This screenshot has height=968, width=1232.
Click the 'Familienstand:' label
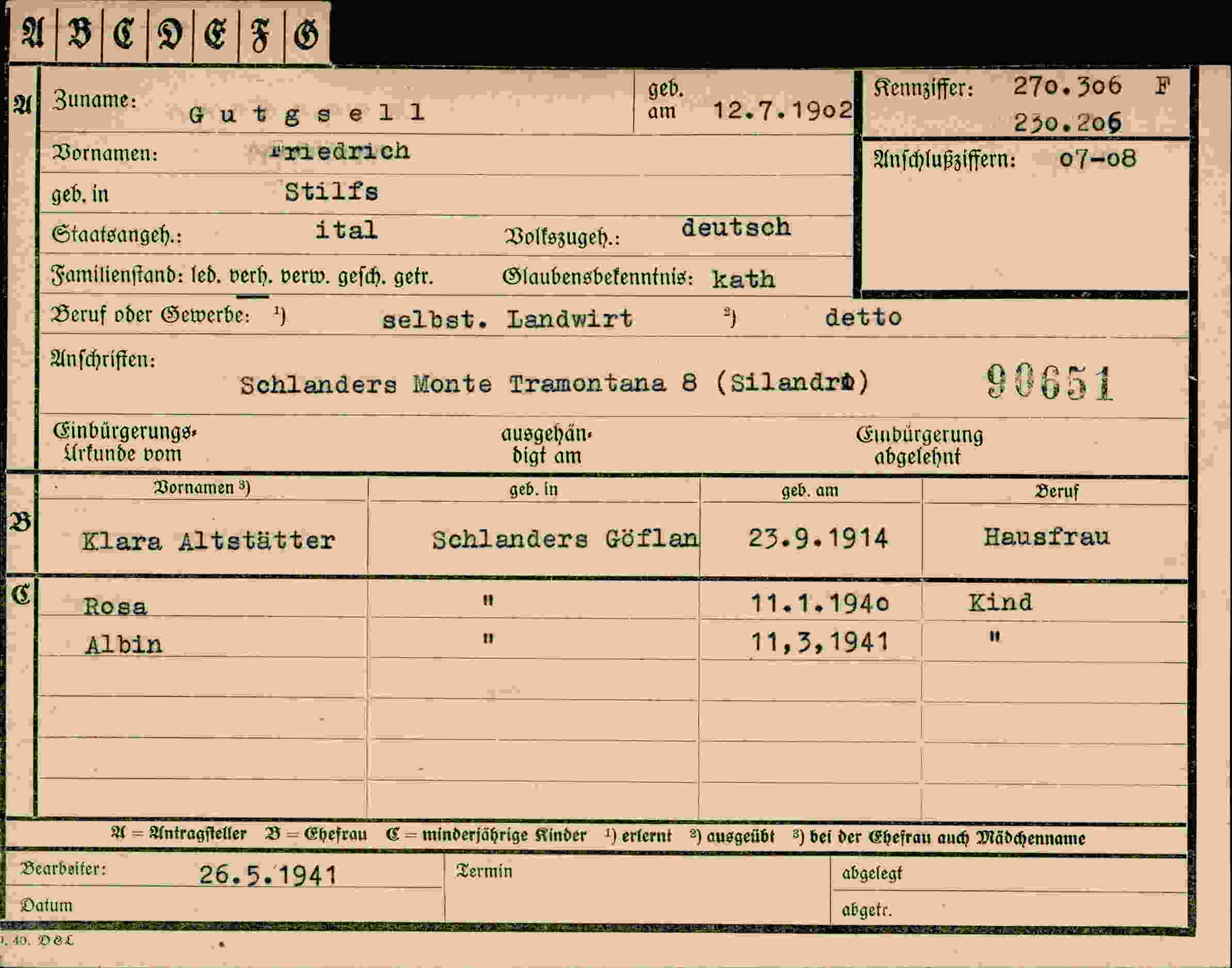(x=117, y=276)
